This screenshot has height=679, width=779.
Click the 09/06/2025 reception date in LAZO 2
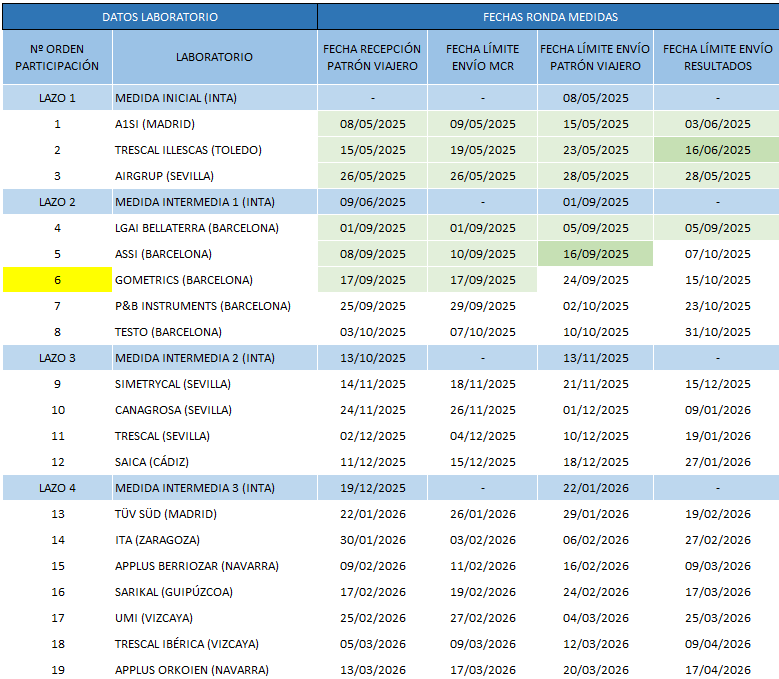[372, 202]
